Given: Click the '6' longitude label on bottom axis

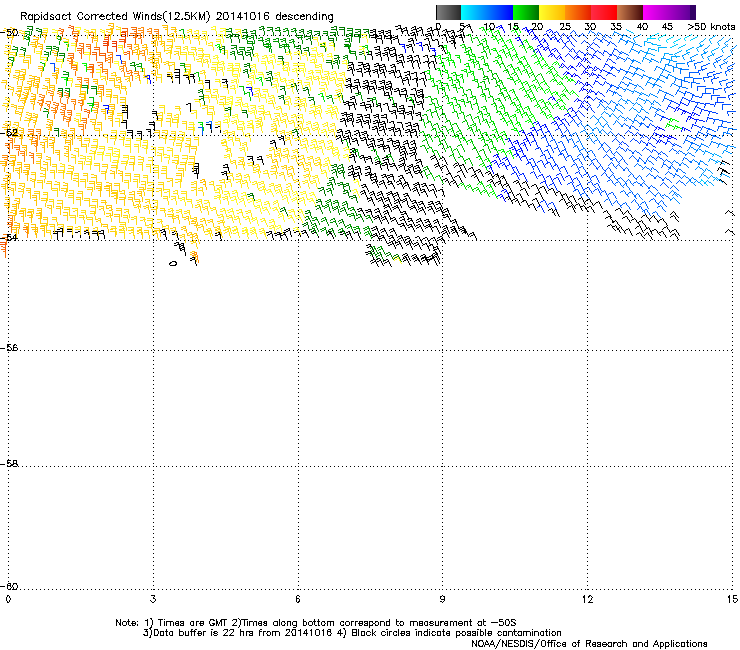Looking at the screenshot, I should 298,599.
